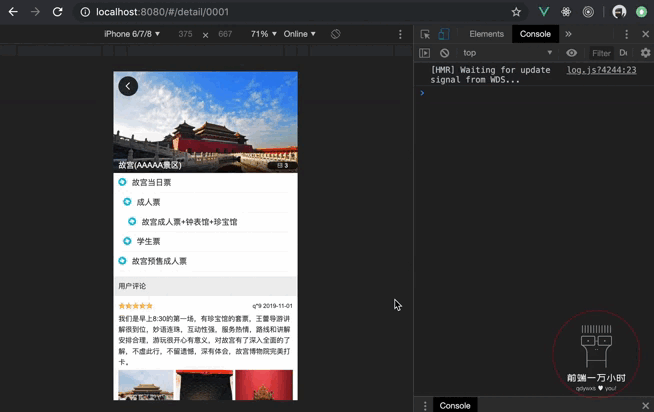Screen dimensions: 654x412
Task: Click the site info icon in address bar
Action: (85, 12)
